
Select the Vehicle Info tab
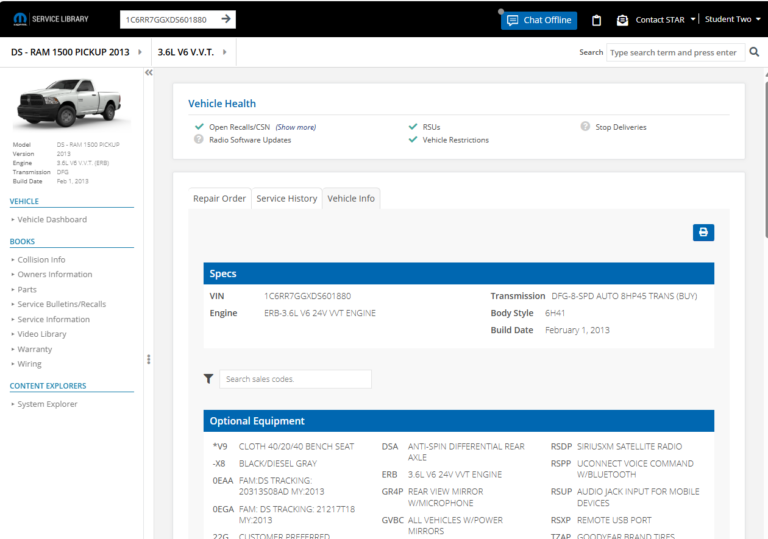click(x=351, y=198)
